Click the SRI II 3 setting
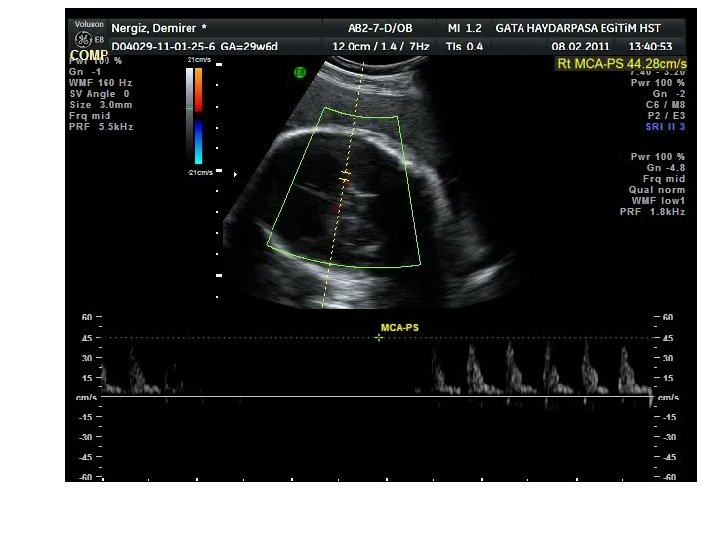Viewport: 720px width, 540px height. [665, 127]
